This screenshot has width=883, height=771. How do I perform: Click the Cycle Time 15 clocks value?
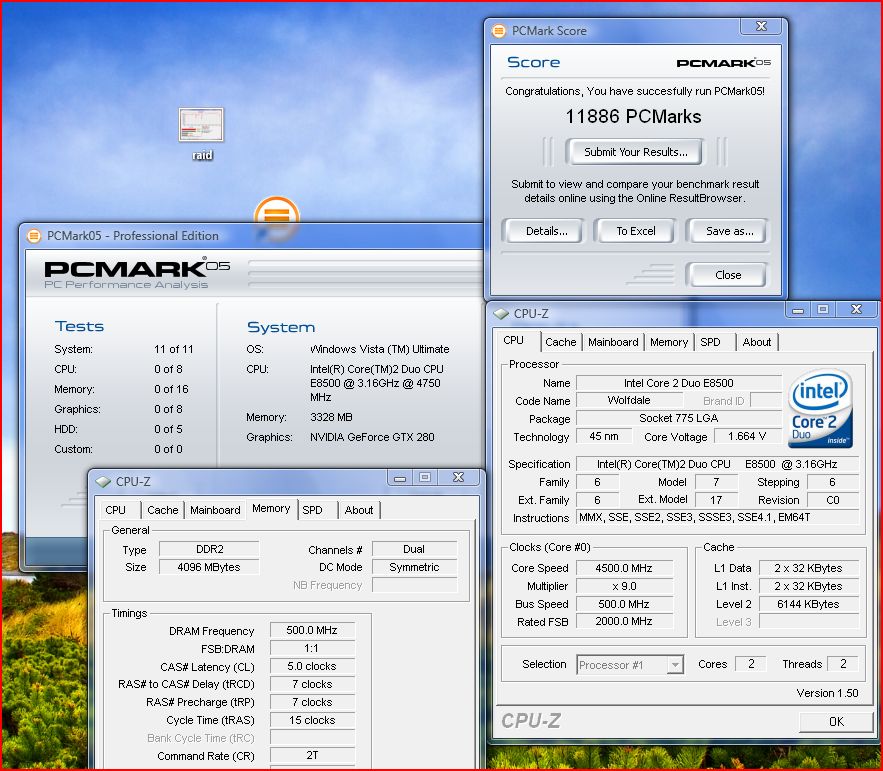312,720
